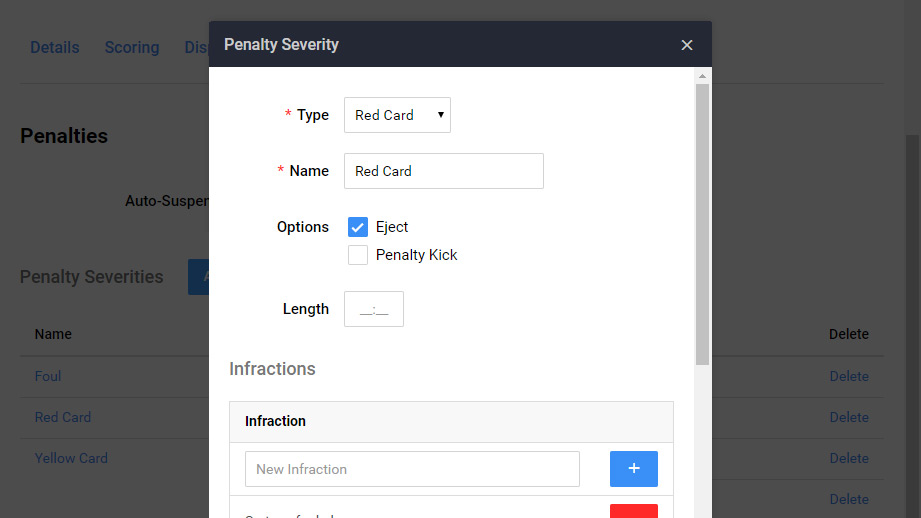Uncheck the Eject option checkbox
The height and width of the screenshot is (518, 921).
tap(358, 227)
